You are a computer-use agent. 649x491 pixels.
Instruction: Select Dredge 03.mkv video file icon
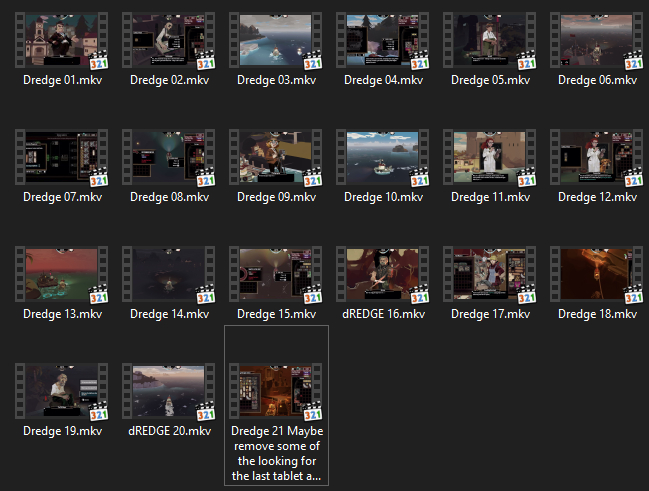(x=276, y=40)
